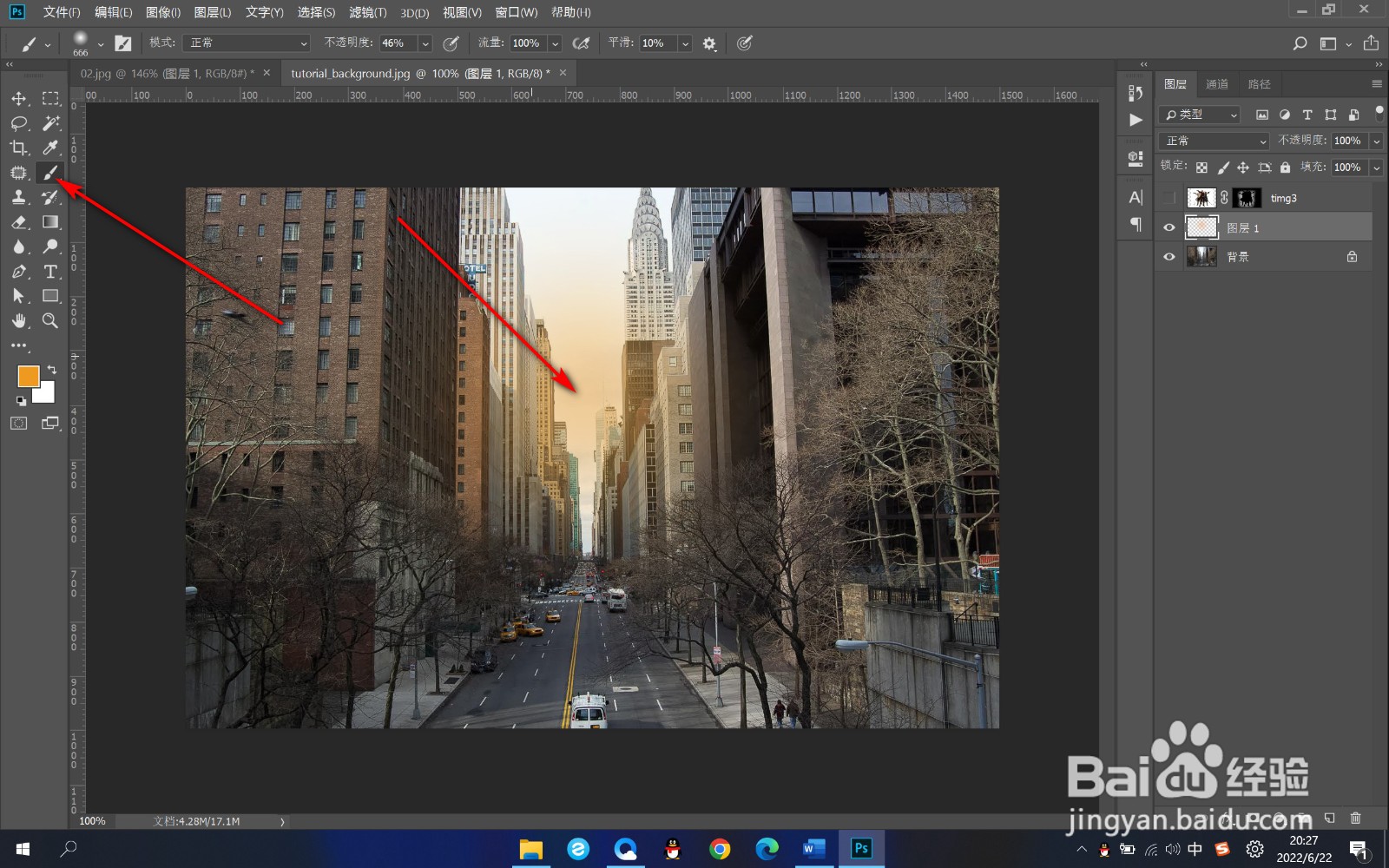This screenshot has width=1389, height=868.
Task: Open the 滤镜(T) menu
Action: (x=367, y=12)
